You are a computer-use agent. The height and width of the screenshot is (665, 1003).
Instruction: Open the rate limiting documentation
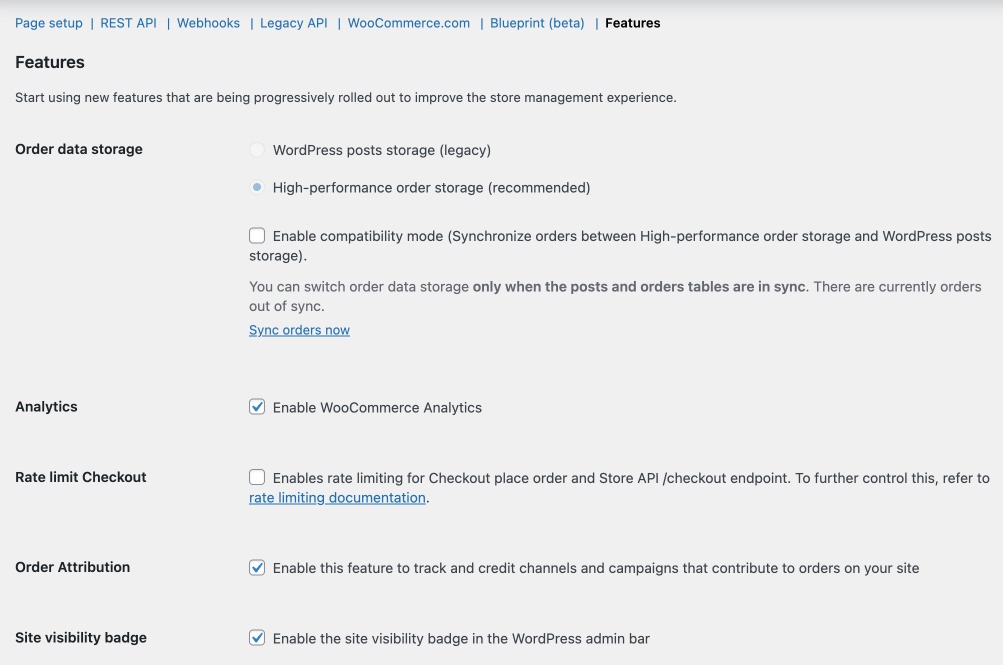(x=336, y=497)
